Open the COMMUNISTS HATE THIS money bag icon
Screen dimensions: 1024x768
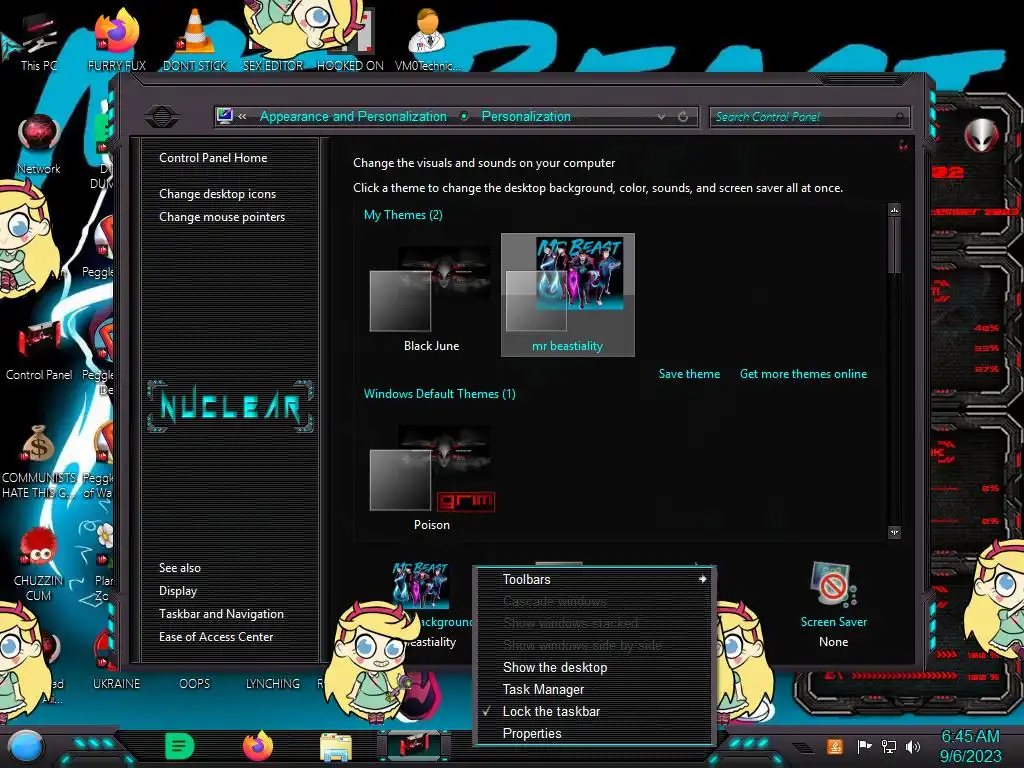(39, 460)
